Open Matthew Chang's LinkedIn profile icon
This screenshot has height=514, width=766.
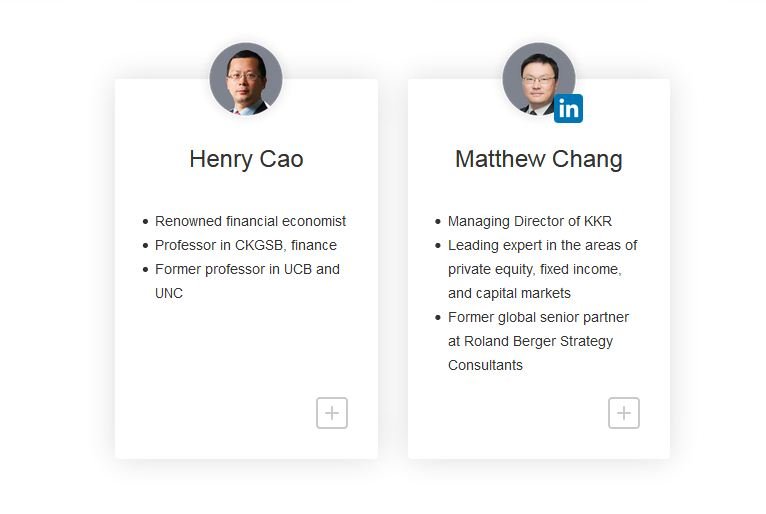(568, 108)
